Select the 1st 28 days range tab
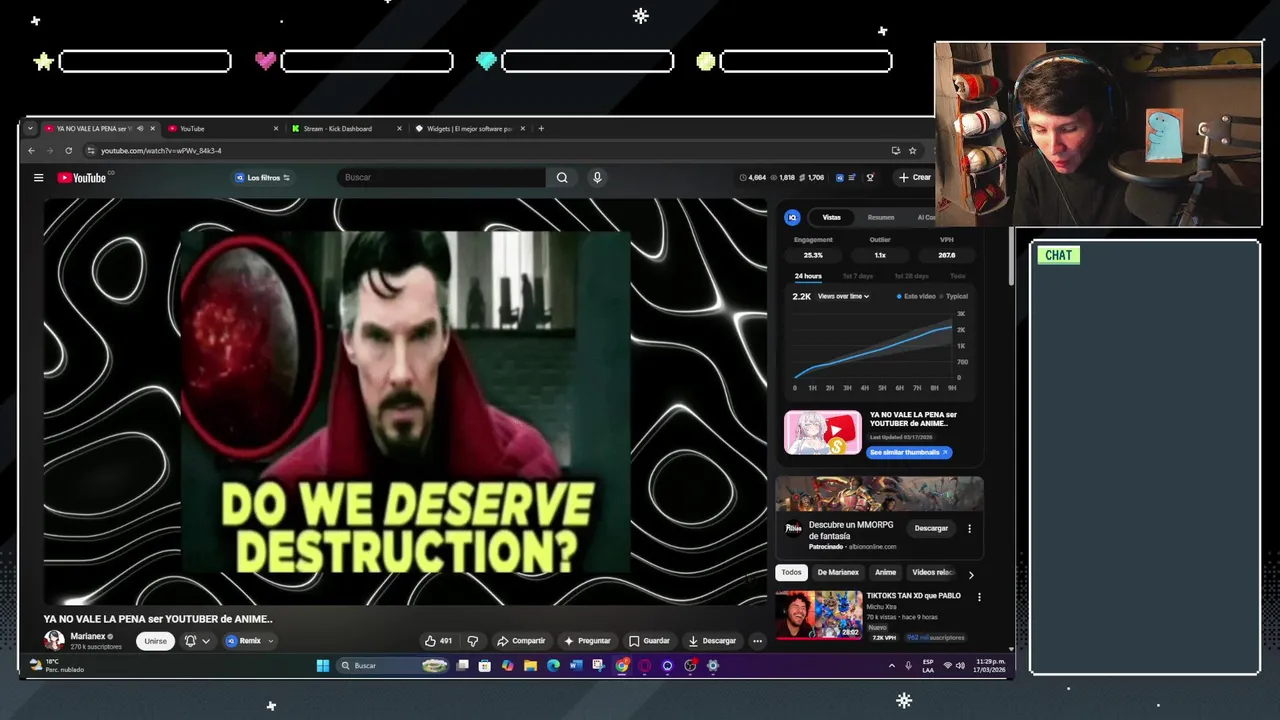The height and width of the screenshot is (720, 1280). click(x=911, y=276)
